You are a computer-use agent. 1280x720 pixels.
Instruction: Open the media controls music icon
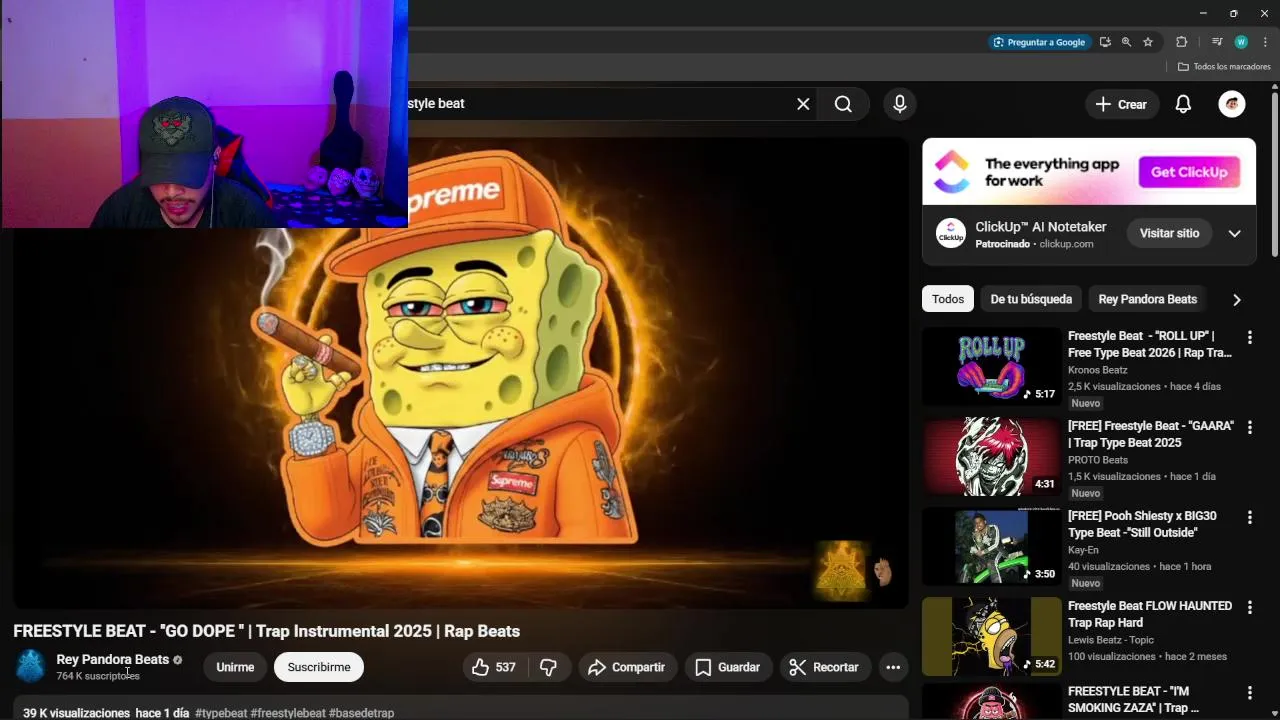pos(1217,42)
